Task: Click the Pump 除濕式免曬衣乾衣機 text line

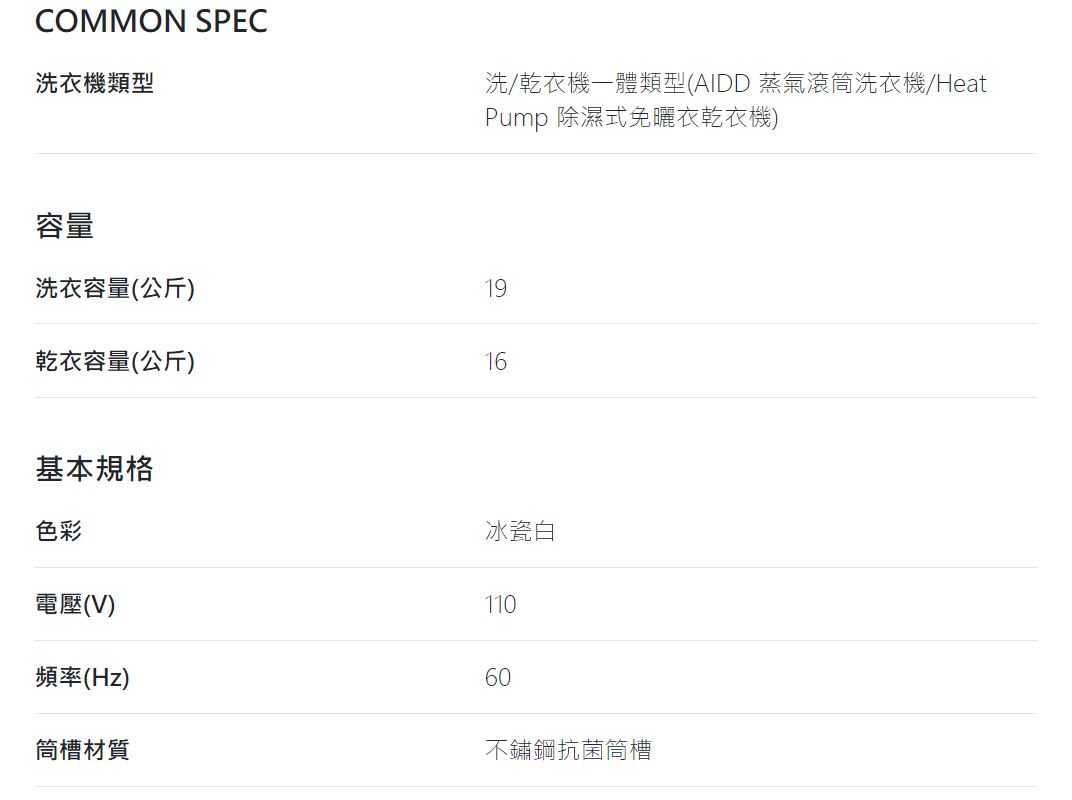Action: [x=632, y=117]
